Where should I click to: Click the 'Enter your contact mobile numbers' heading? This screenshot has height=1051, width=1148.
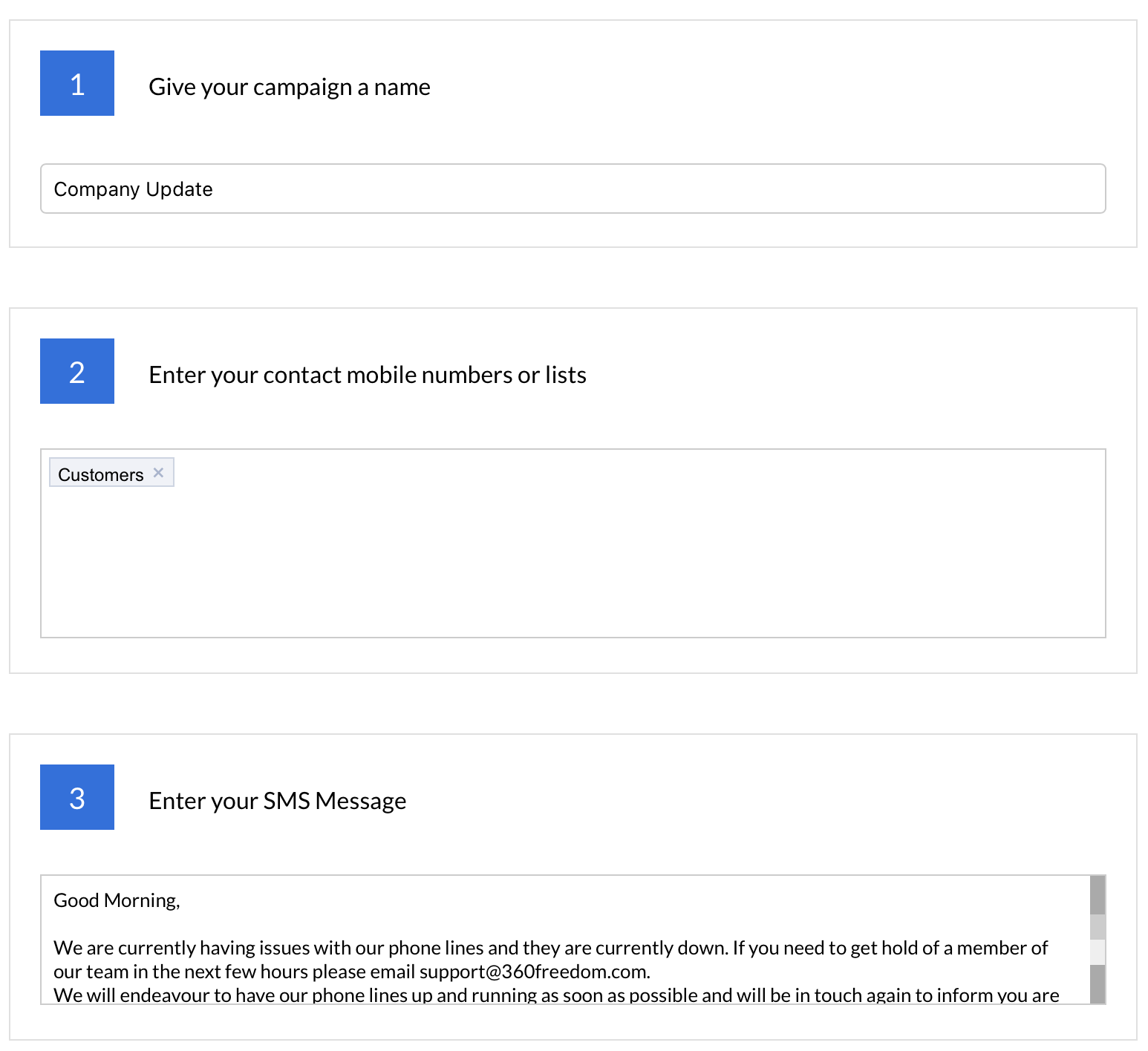pos(368,374)
